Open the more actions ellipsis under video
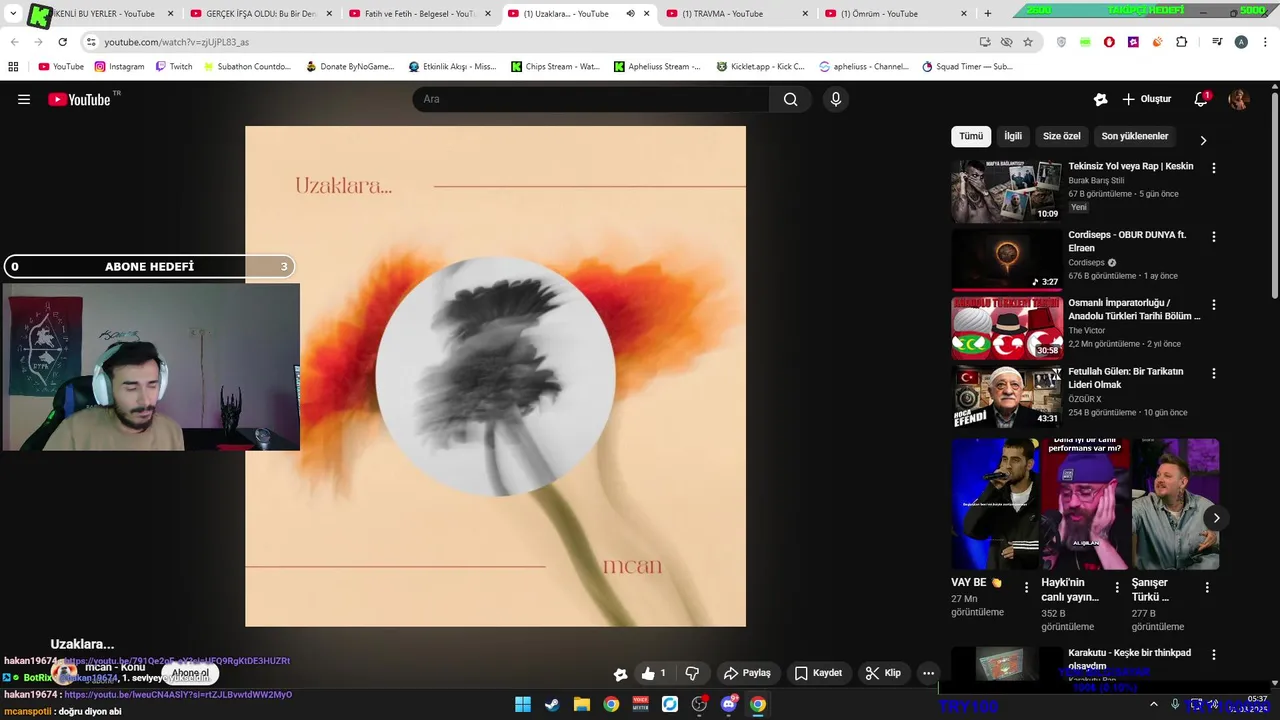 928,673
